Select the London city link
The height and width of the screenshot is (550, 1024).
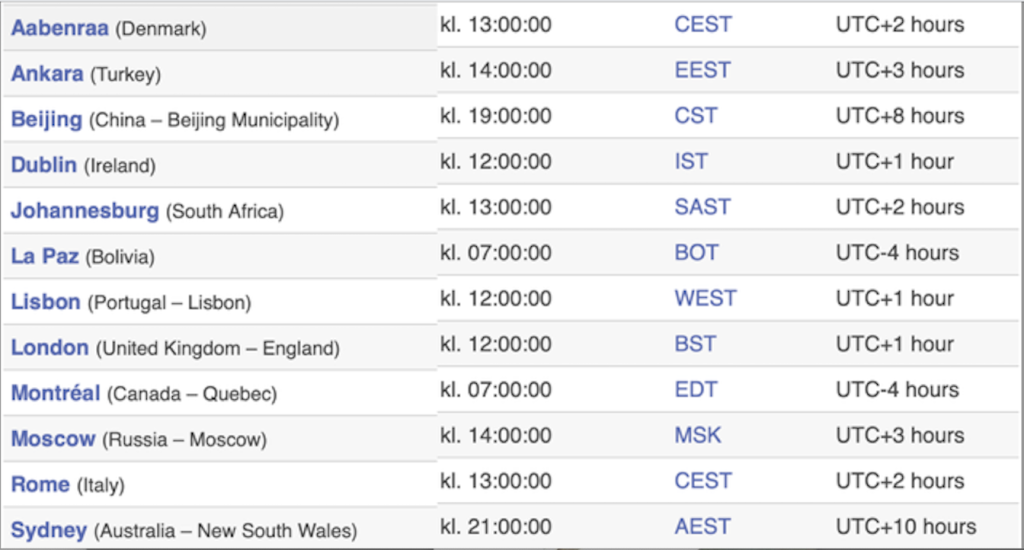click(50, 348)
